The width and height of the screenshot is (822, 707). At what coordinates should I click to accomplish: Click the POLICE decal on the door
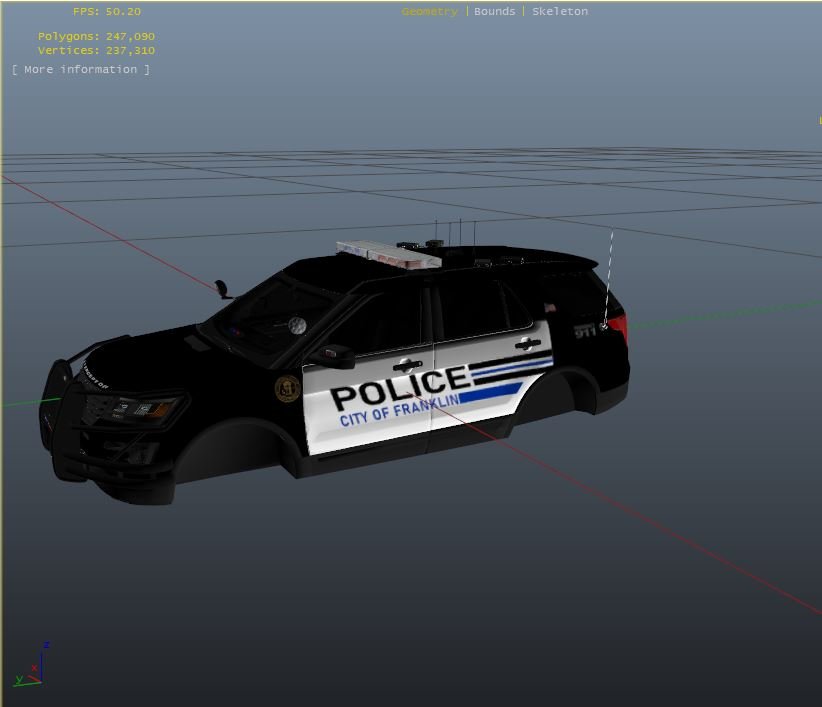point(399,387)
